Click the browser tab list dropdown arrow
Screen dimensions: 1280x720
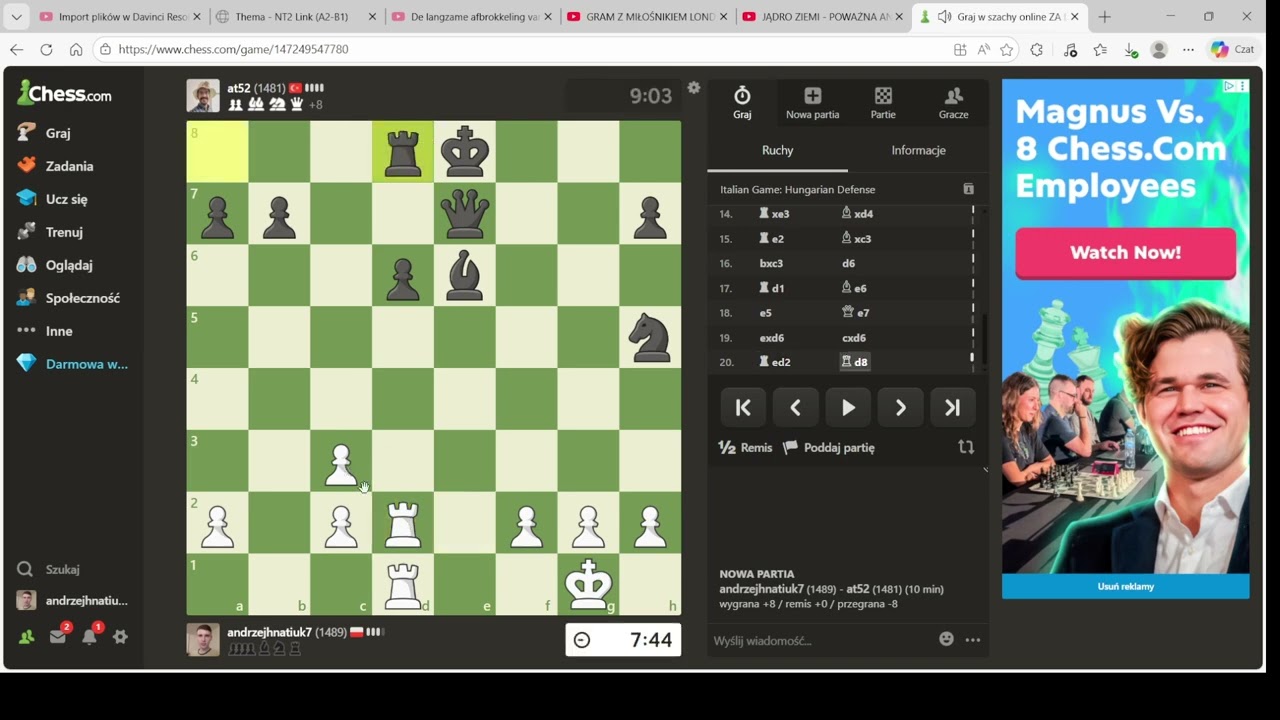pos(16,17)
